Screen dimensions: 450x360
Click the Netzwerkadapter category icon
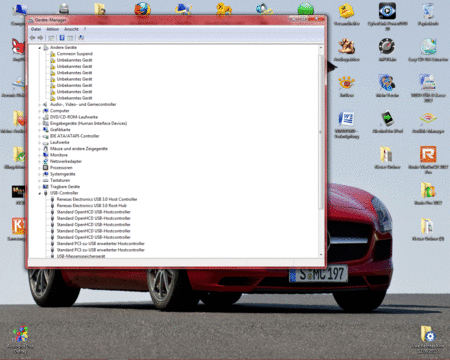(x=46, y=162)
